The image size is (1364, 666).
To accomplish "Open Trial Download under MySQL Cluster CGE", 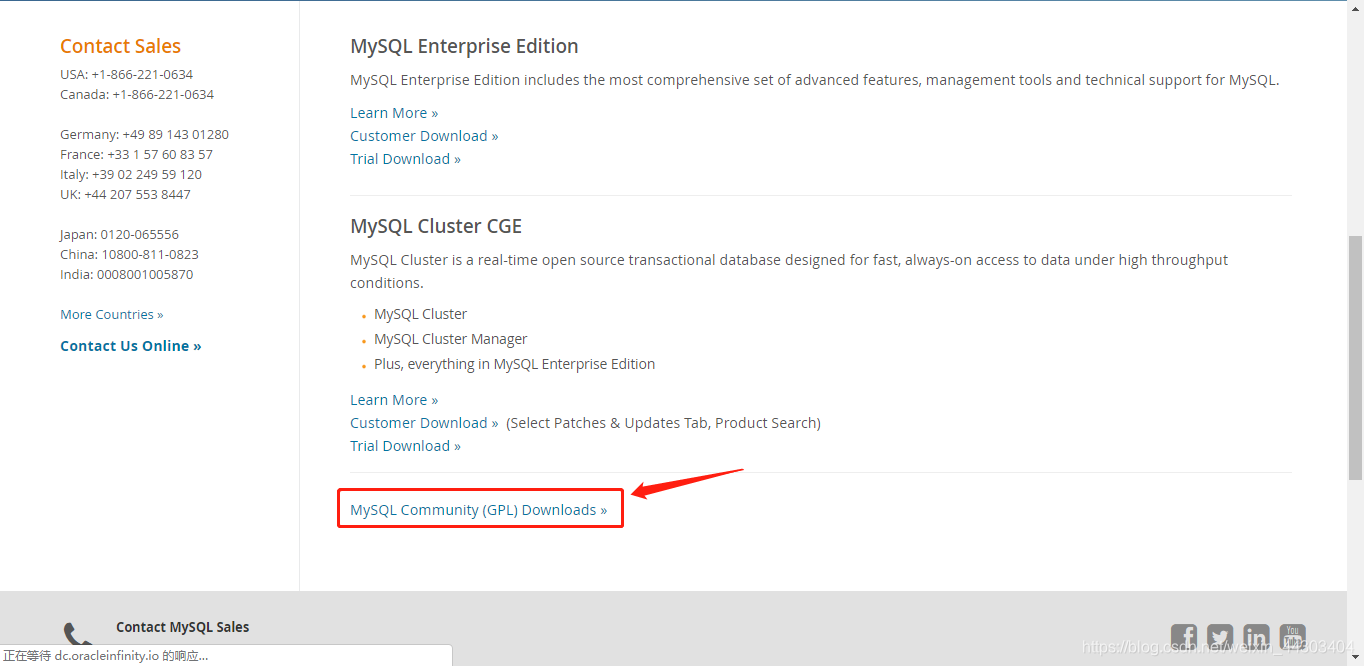I will [x=405, y=446].
